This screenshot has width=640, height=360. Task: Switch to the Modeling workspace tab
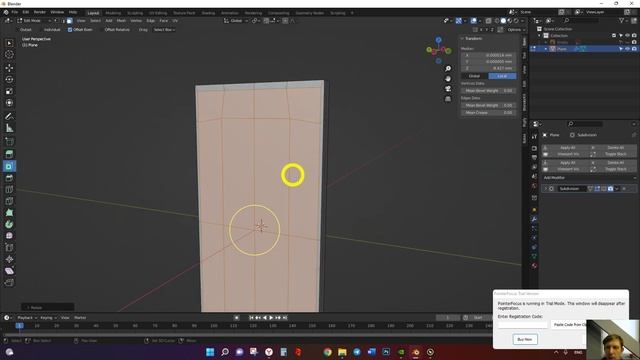pyautogui.click(x=113, y=13)
